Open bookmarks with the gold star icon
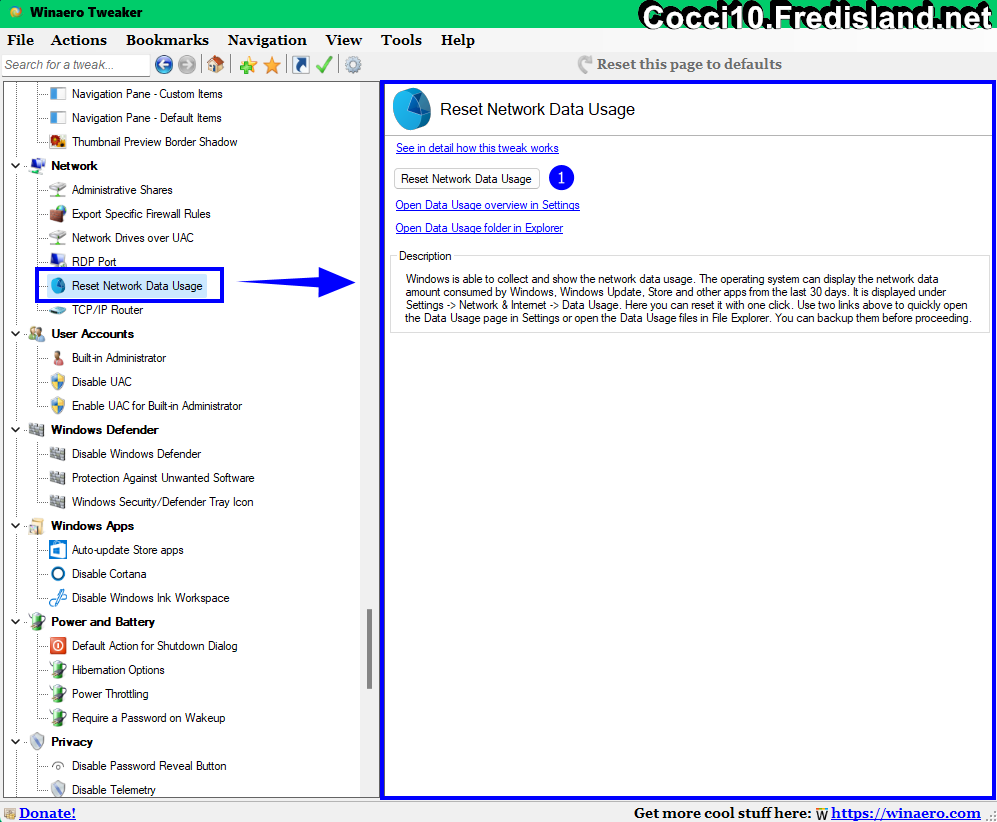Viewport: 997px width, 822px height. point(272,65)
